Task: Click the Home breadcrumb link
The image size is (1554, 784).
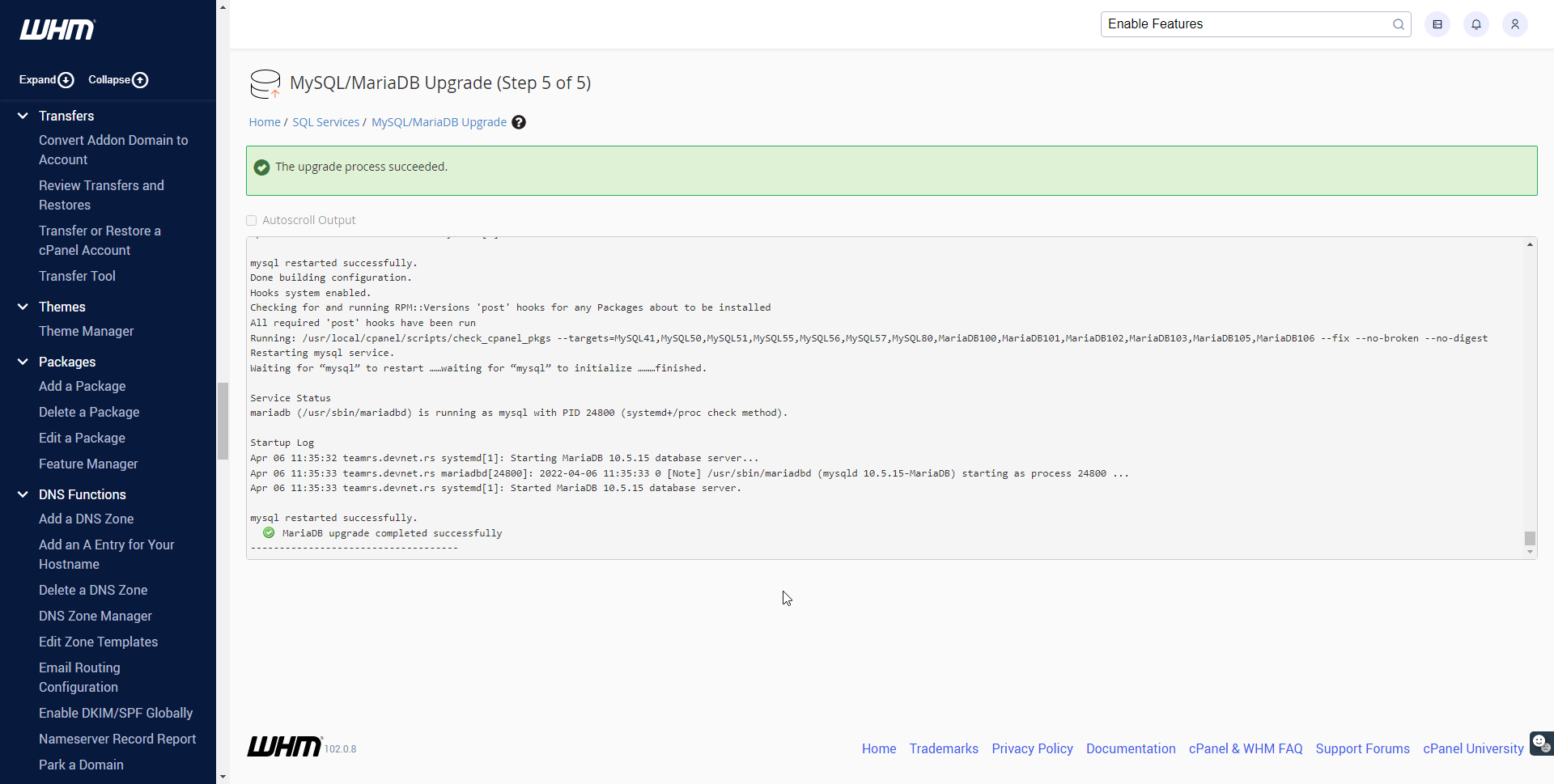Action: [x=265, y=122]
